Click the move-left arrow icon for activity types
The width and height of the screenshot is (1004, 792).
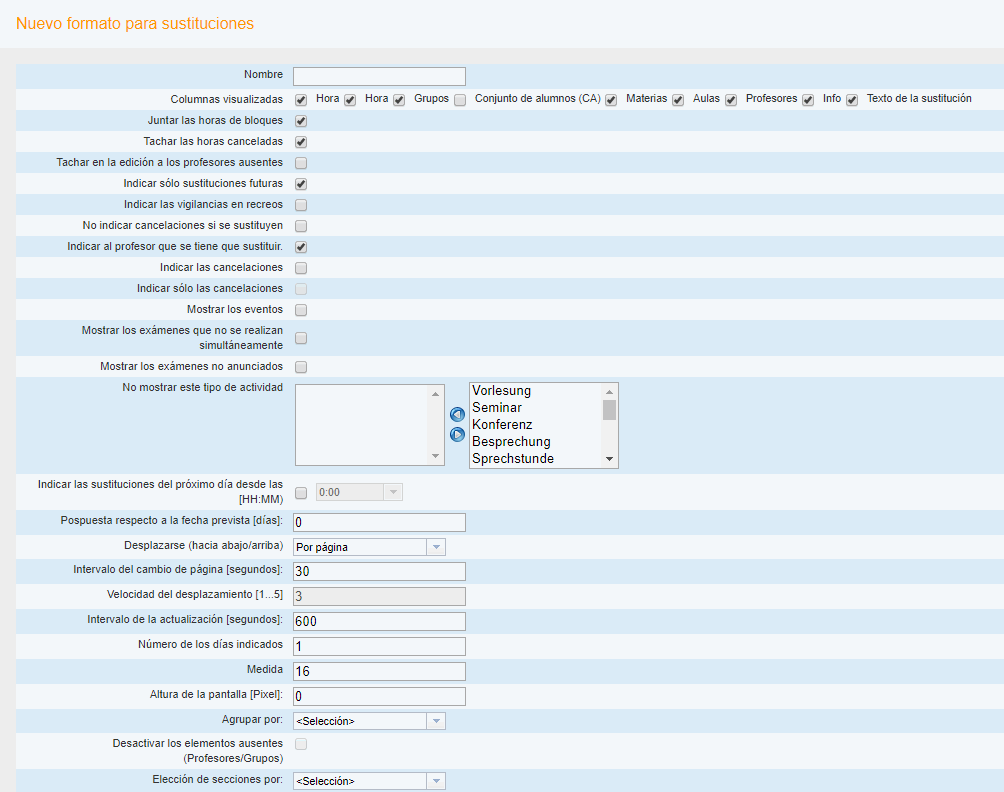[457, 414]
